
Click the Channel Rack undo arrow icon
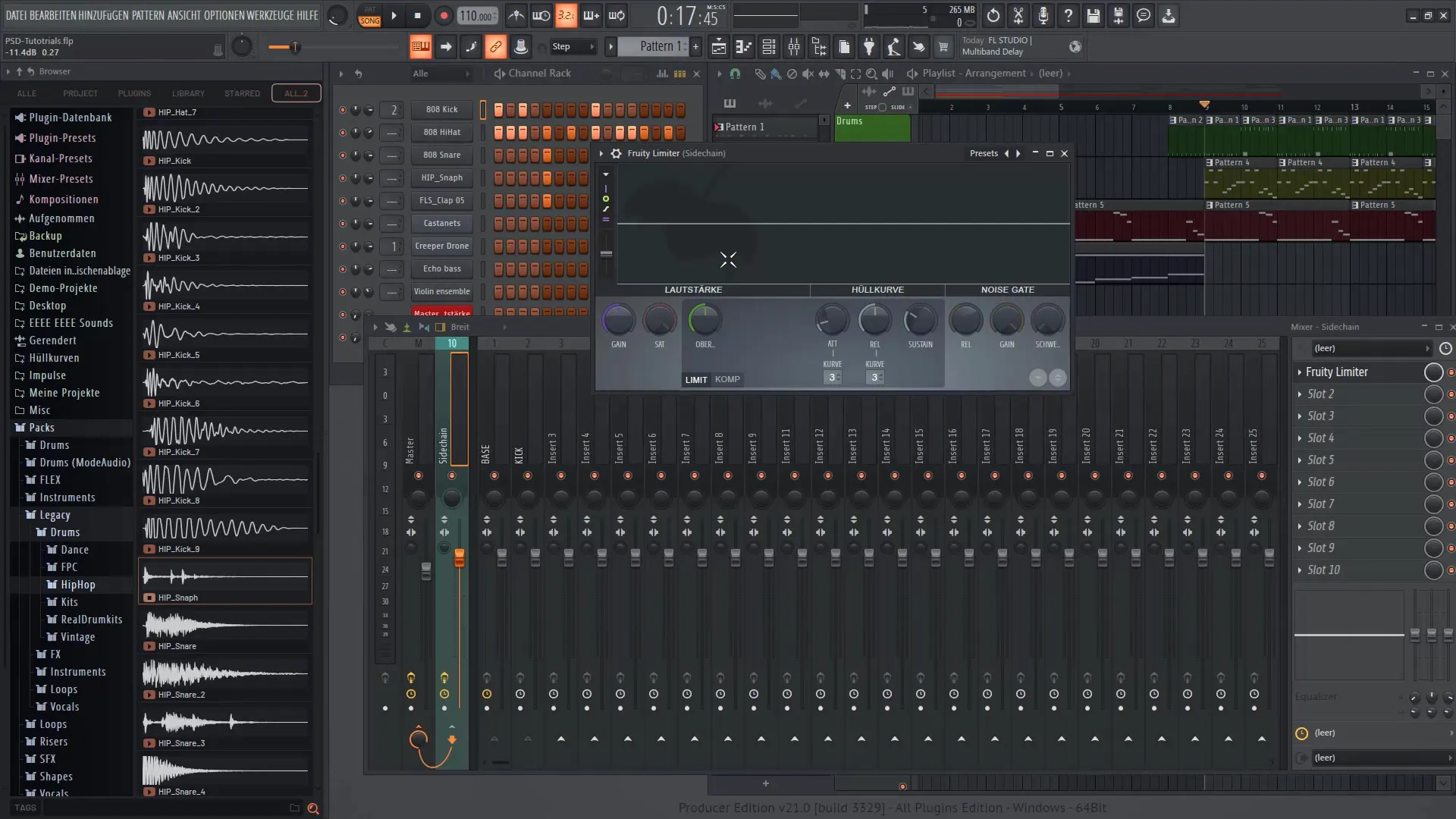coord(358,74)
